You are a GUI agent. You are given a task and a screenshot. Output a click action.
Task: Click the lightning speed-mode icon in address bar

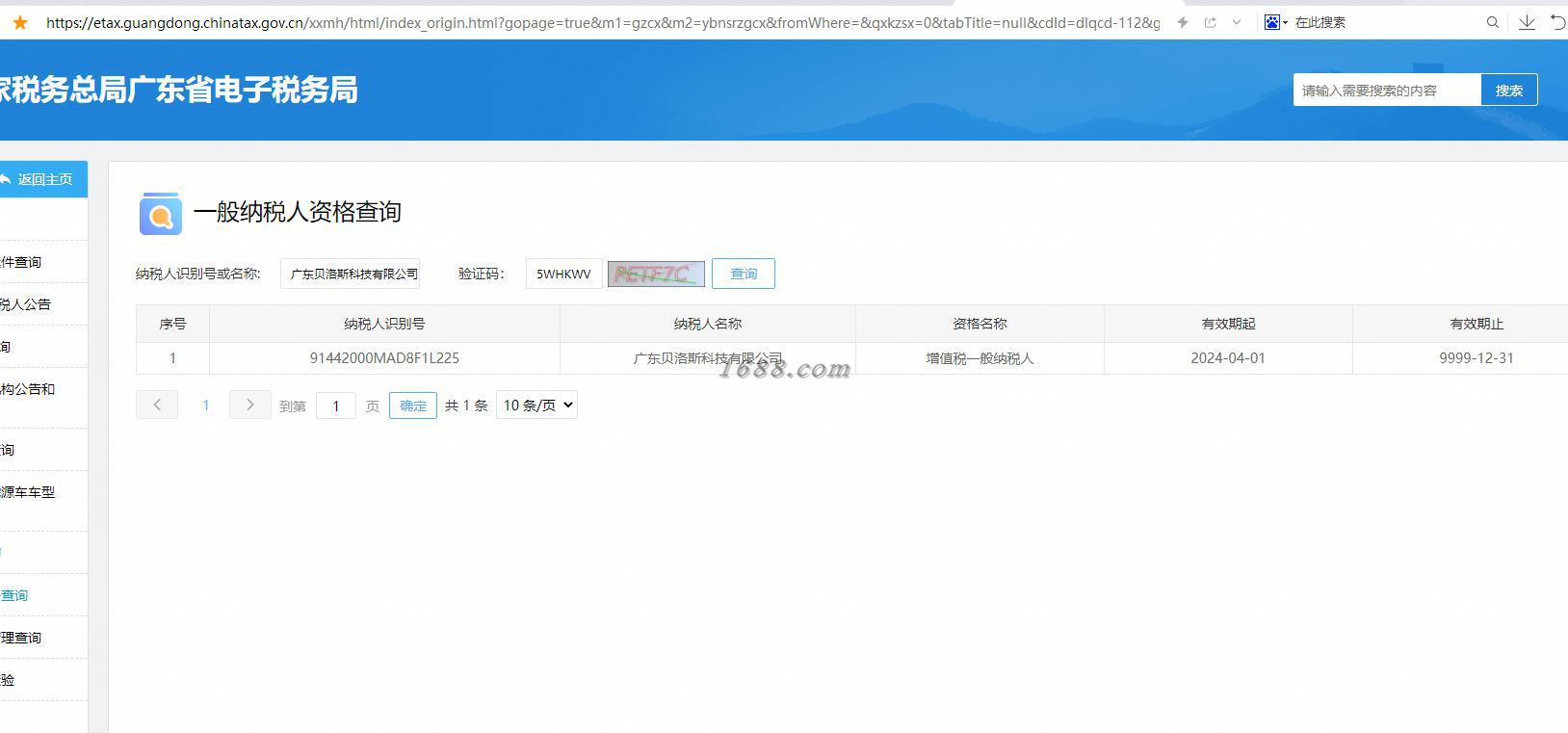[1183, 22]
